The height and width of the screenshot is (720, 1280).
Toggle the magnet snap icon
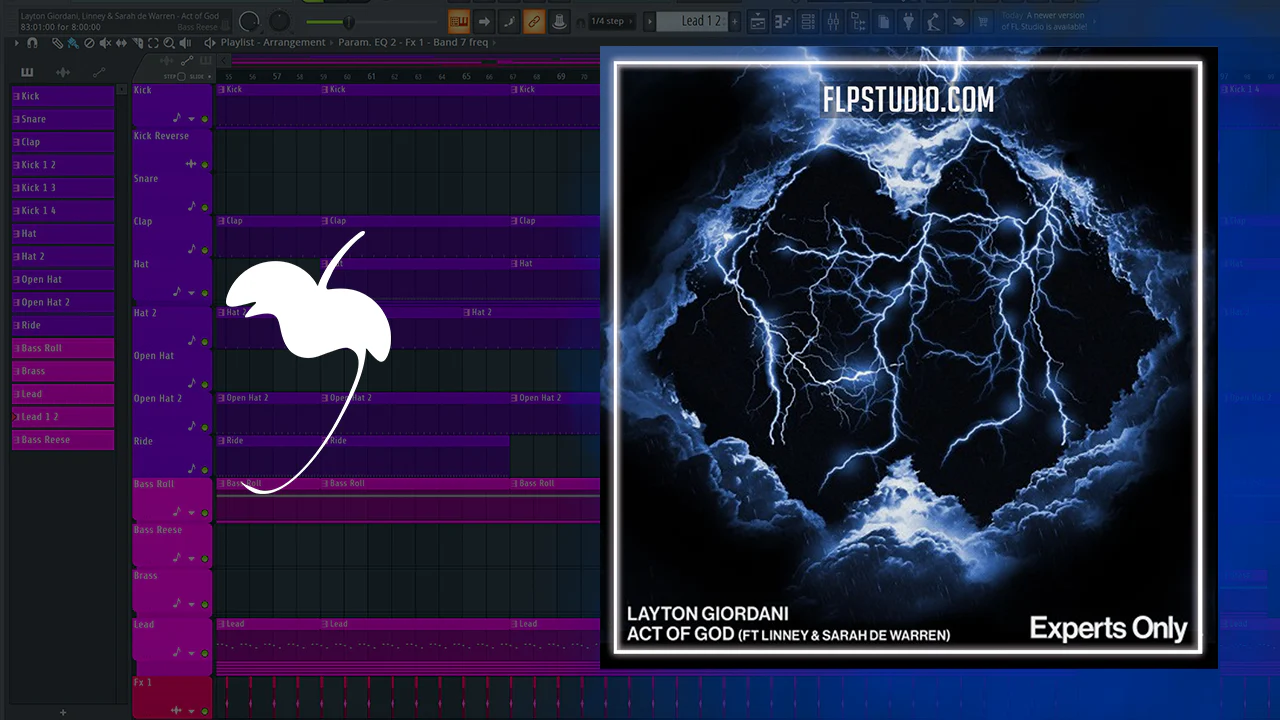(x=32, y=43)
